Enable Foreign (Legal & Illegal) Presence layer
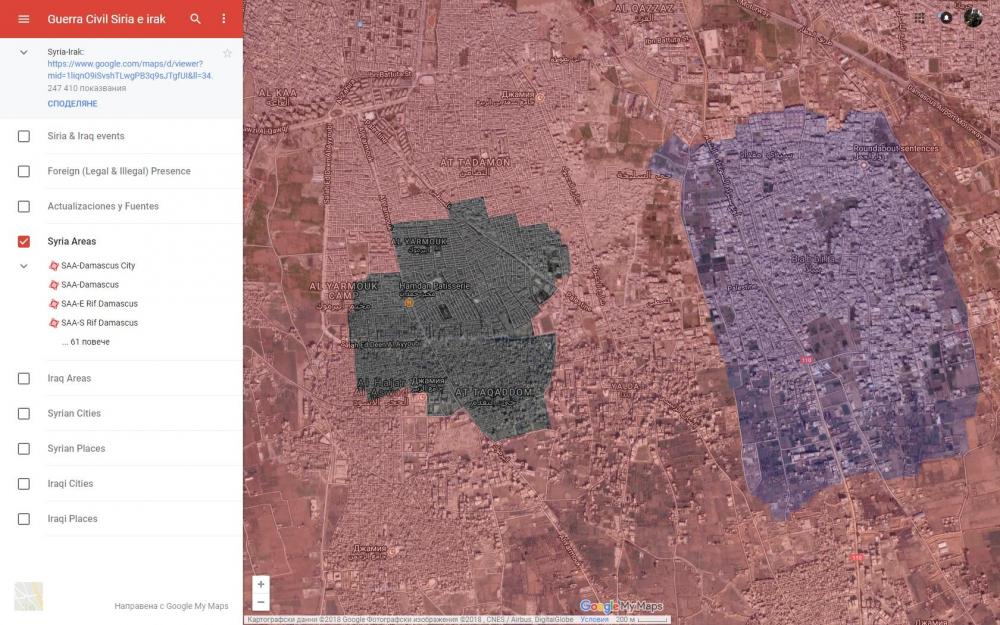 (24, 172)
